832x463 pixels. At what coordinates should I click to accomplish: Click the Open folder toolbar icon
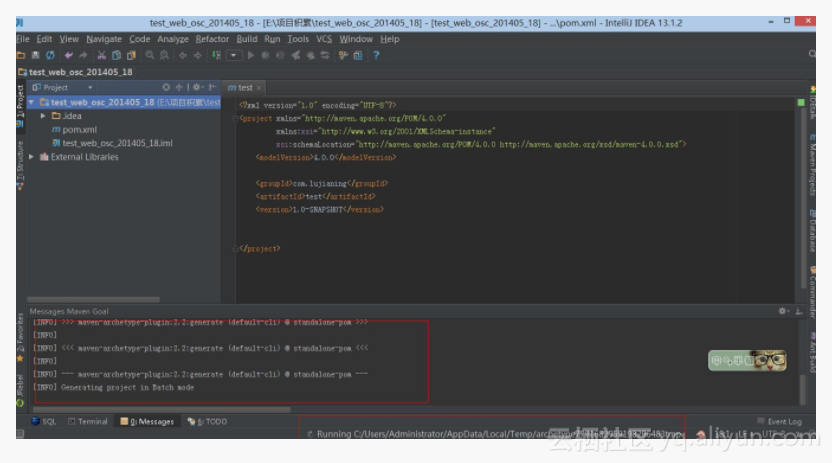coord(21,55)
